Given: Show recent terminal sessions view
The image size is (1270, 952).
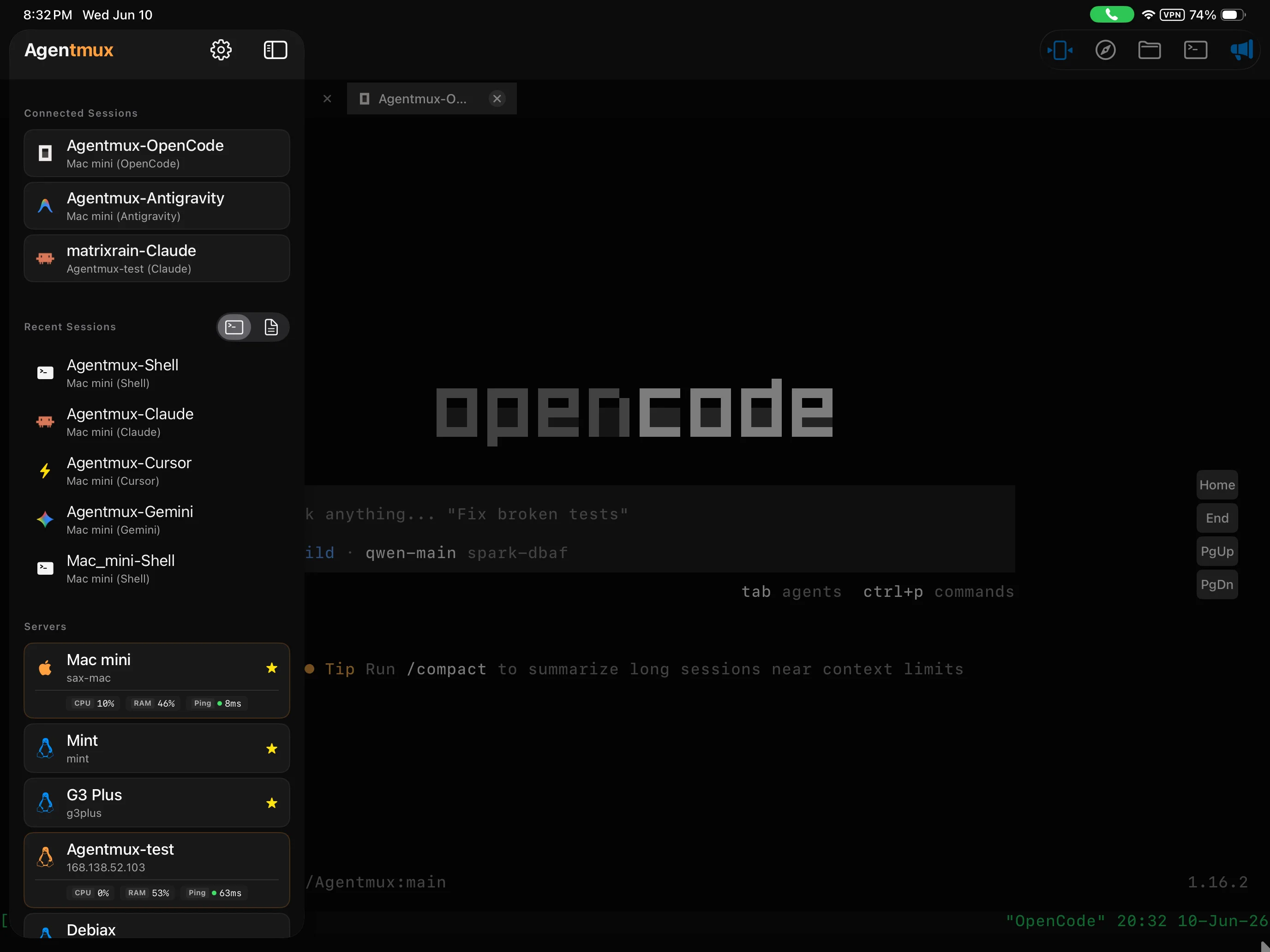Looking at the screenshot, I should coord(234,327).
